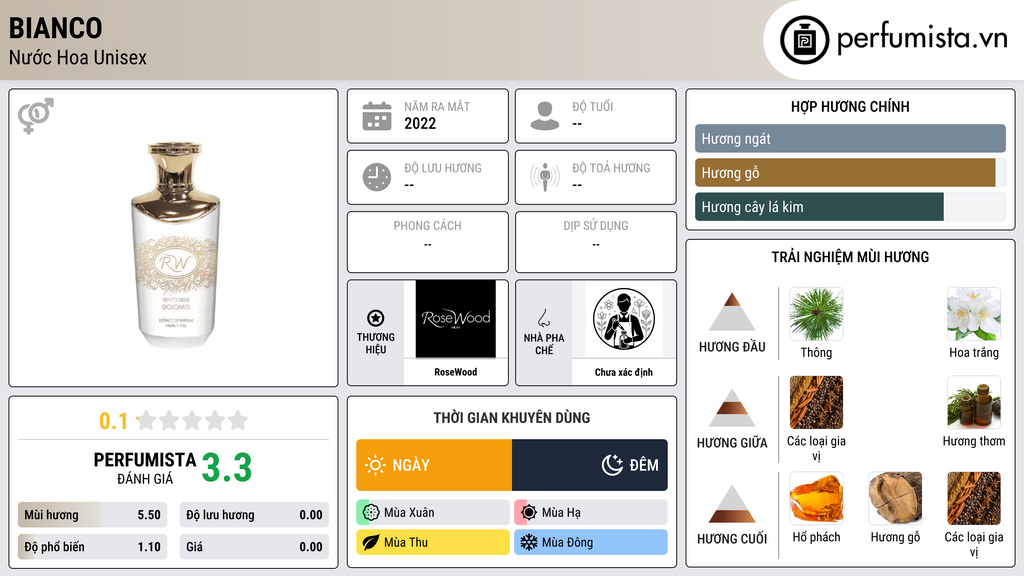Click the Hương ngát accord bar

pyautogui.click(x=850, y=138)
